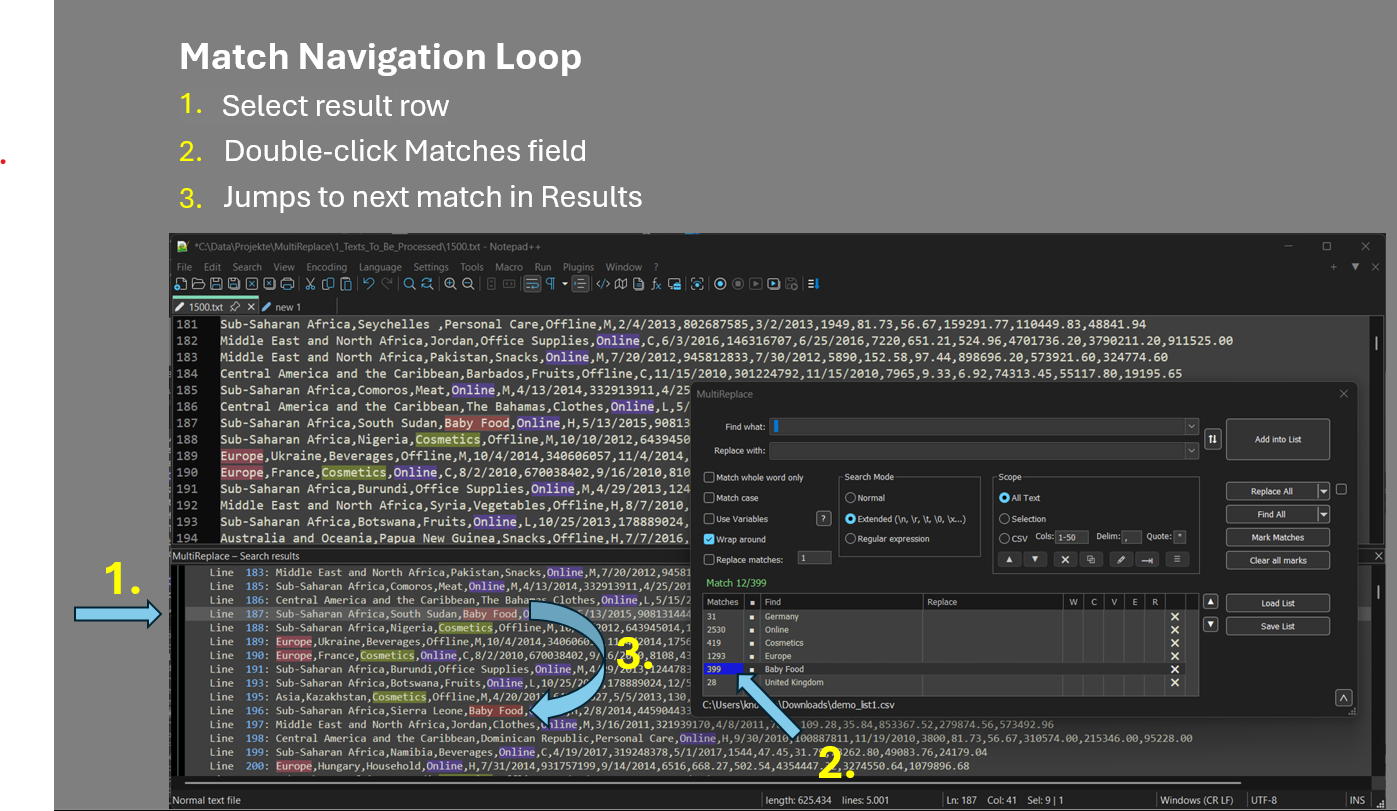Enable the Match case checkbox
1397x811 pixels.
709,498
